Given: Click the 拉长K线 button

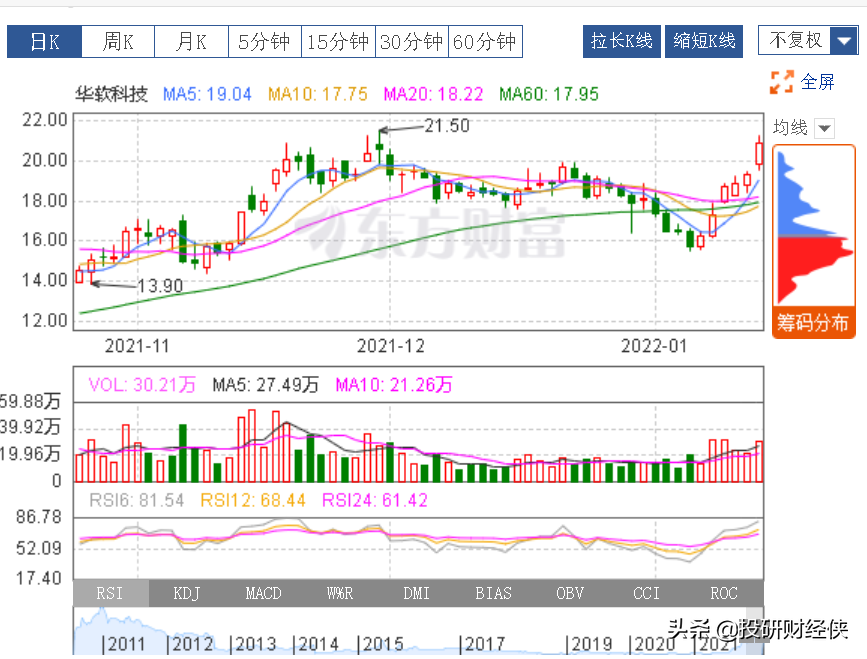Looking at the screenshot, I should tap(621, 41).
